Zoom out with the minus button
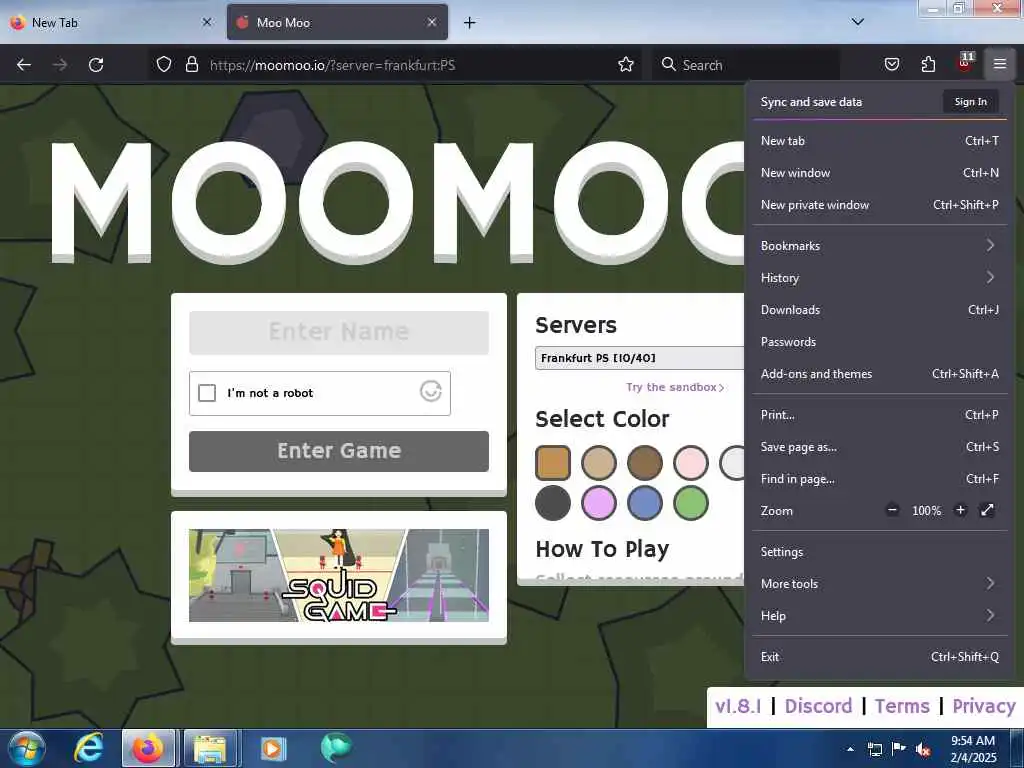This screenshot has height=768, width=1024. coord(893,510)
